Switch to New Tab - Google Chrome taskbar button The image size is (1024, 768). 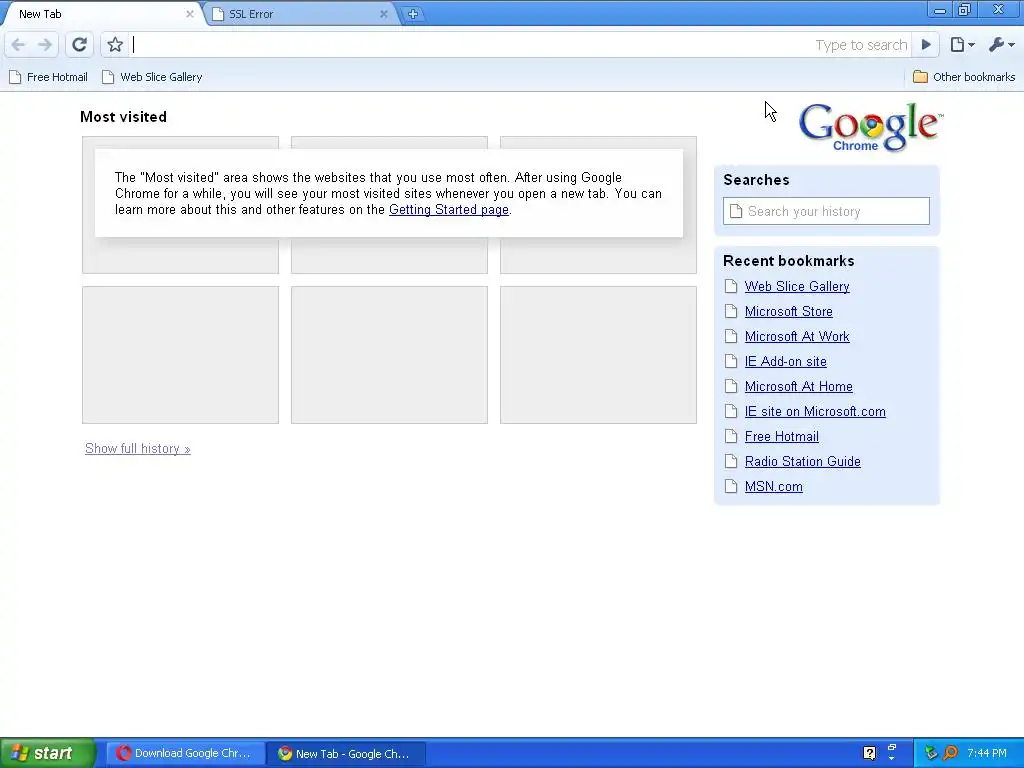point(346,753)
